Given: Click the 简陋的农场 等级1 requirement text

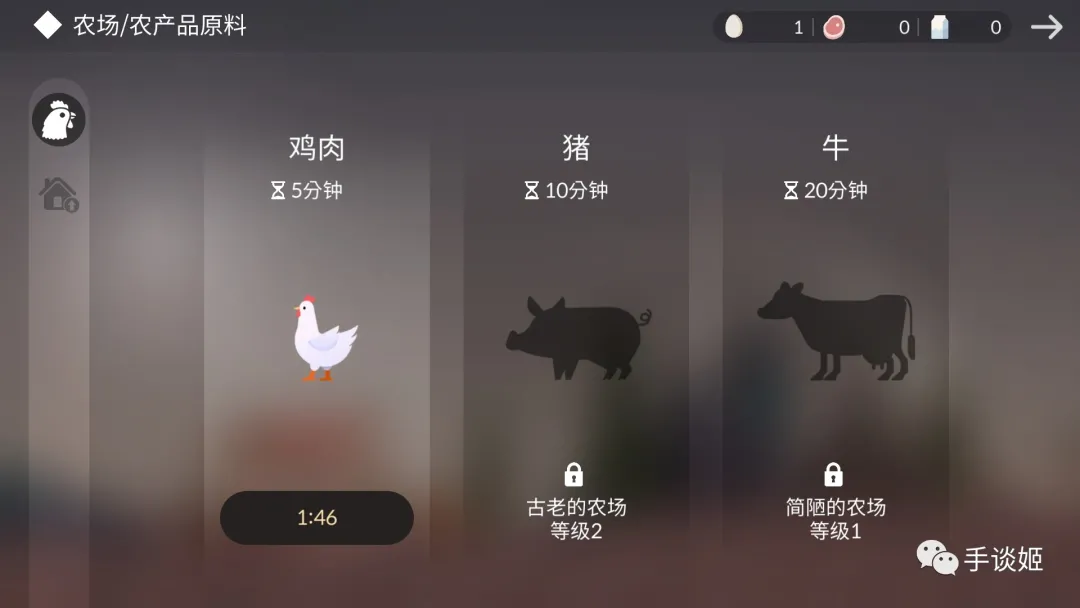Looking at the screenshot, I should (835, 519).
